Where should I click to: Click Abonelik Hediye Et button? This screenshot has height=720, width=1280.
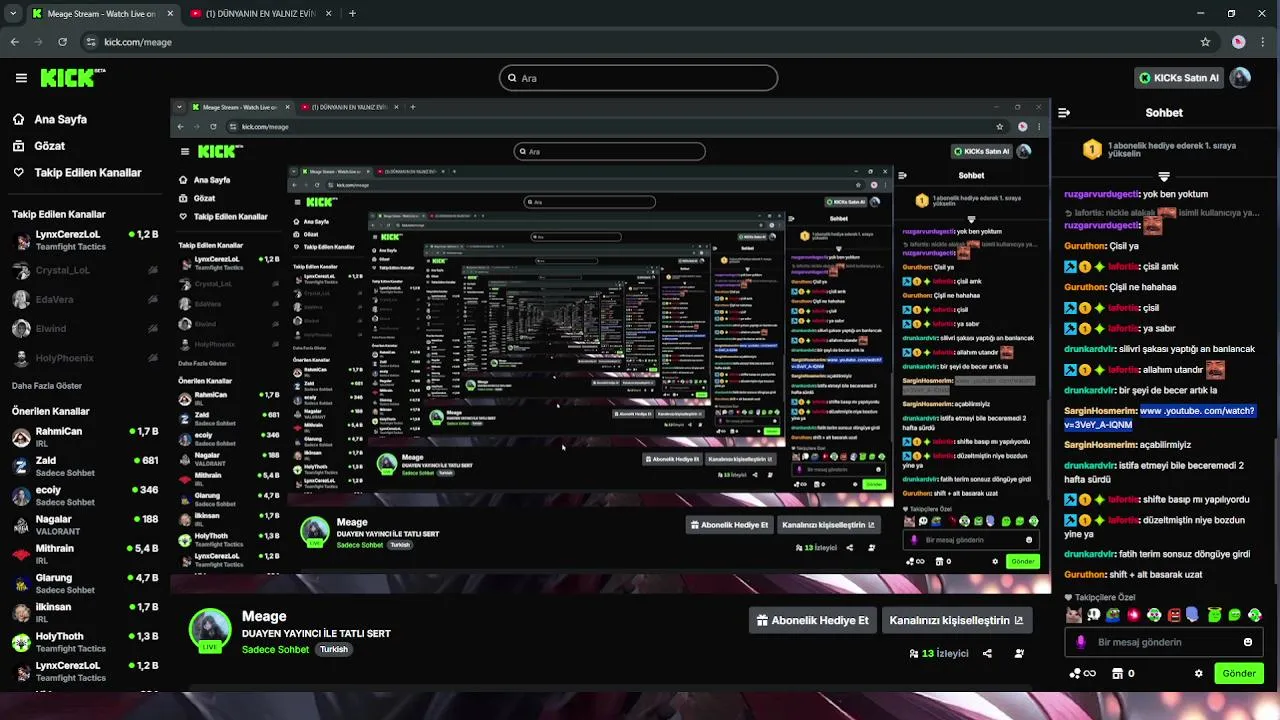click(812, 620)
